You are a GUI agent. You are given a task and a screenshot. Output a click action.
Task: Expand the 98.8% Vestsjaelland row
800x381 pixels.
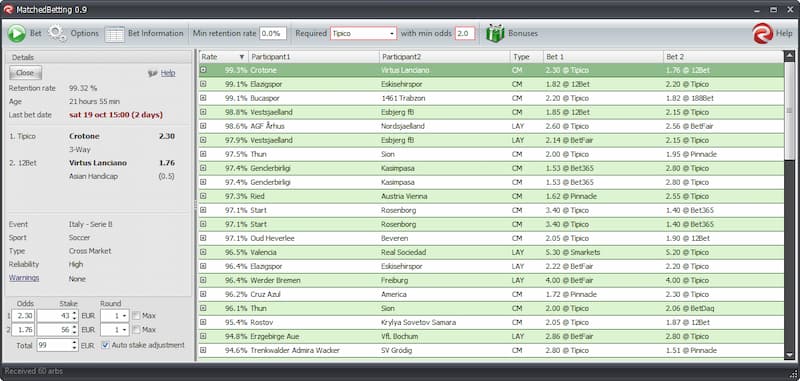click(x=203, y=112)
